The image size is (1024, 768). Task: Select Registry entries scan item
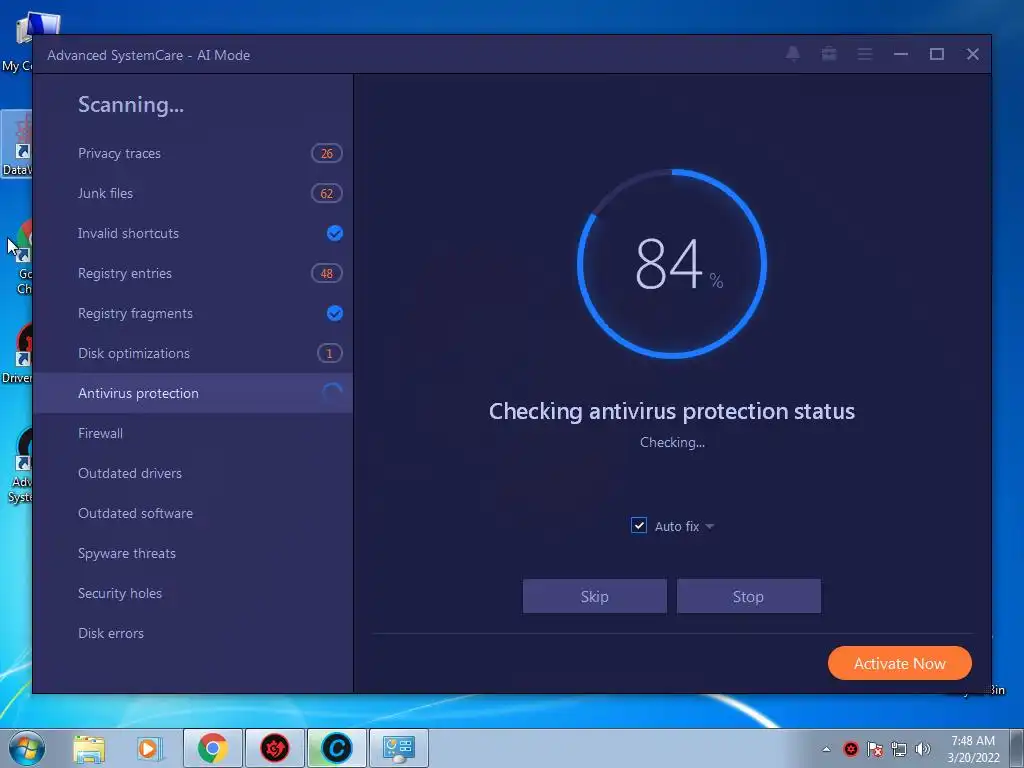click(x=193, y=274)
